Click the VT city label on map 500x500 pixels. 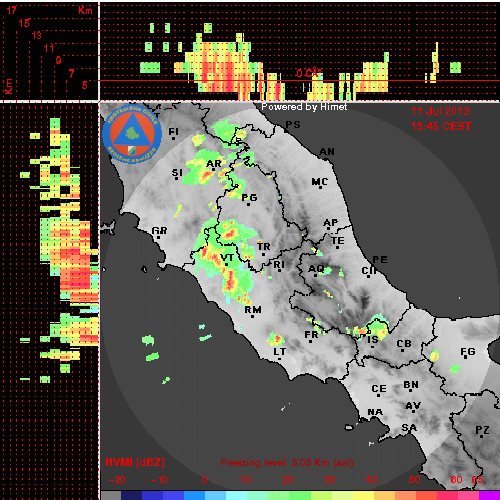click(x=227, y=258)
